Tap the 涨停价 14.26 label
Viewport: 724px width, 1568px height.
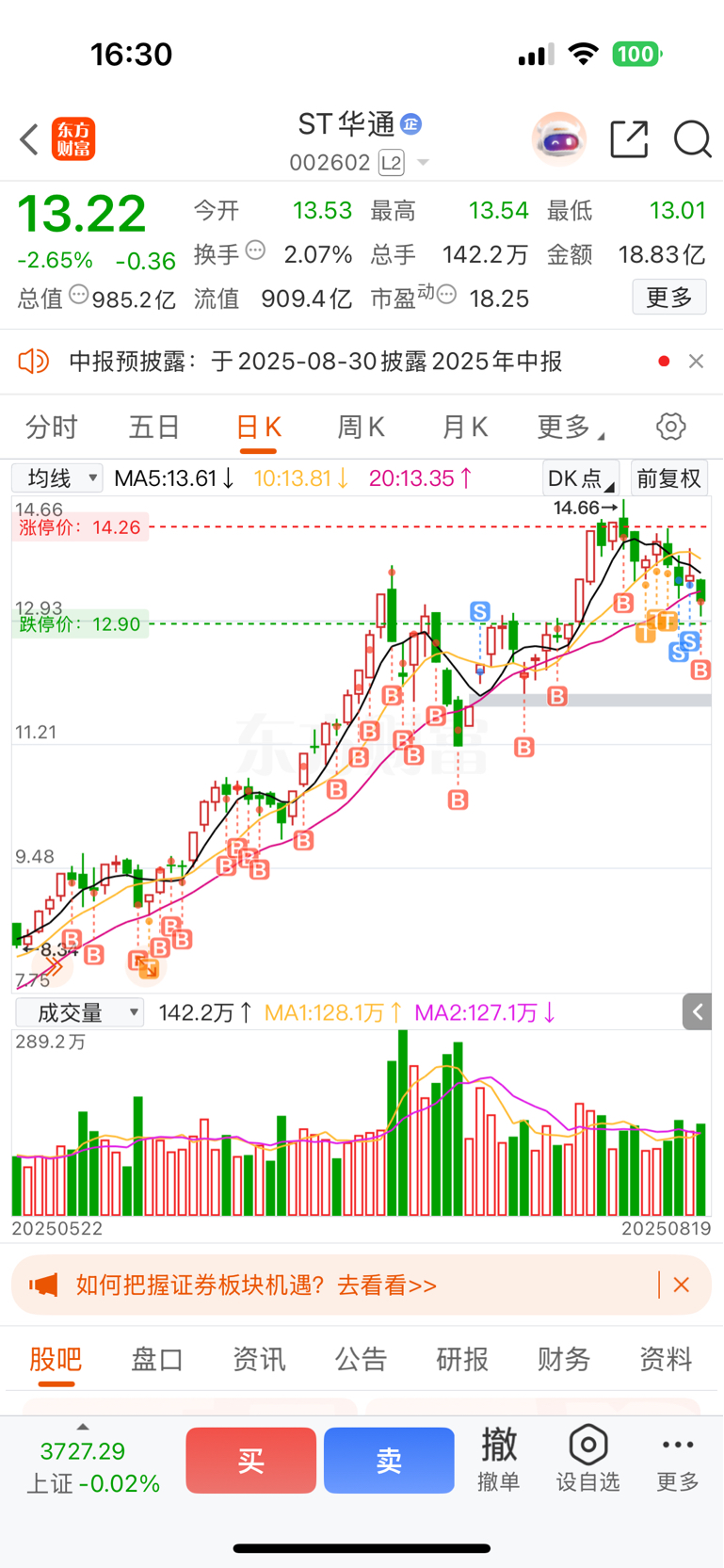(80, 527)
